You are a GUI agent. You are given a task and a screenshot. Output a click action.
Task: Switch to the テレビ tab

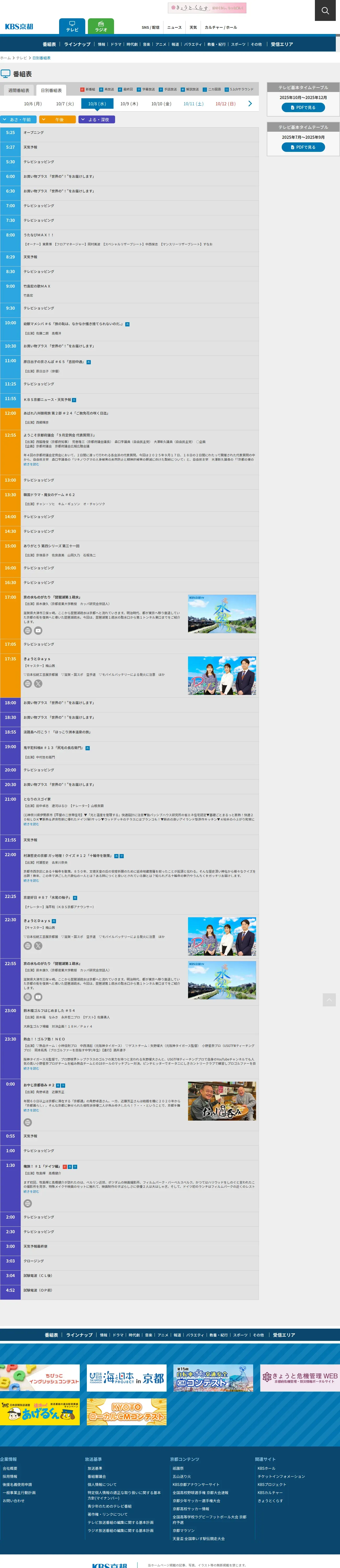72,26
